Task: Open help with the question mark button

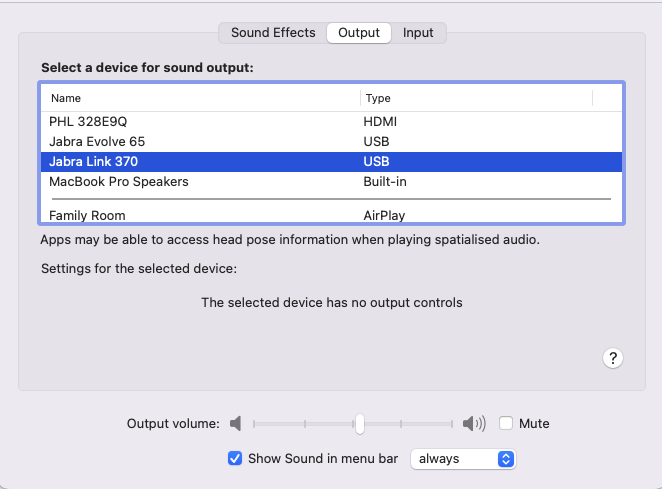Action: click(x=613, y=359)
